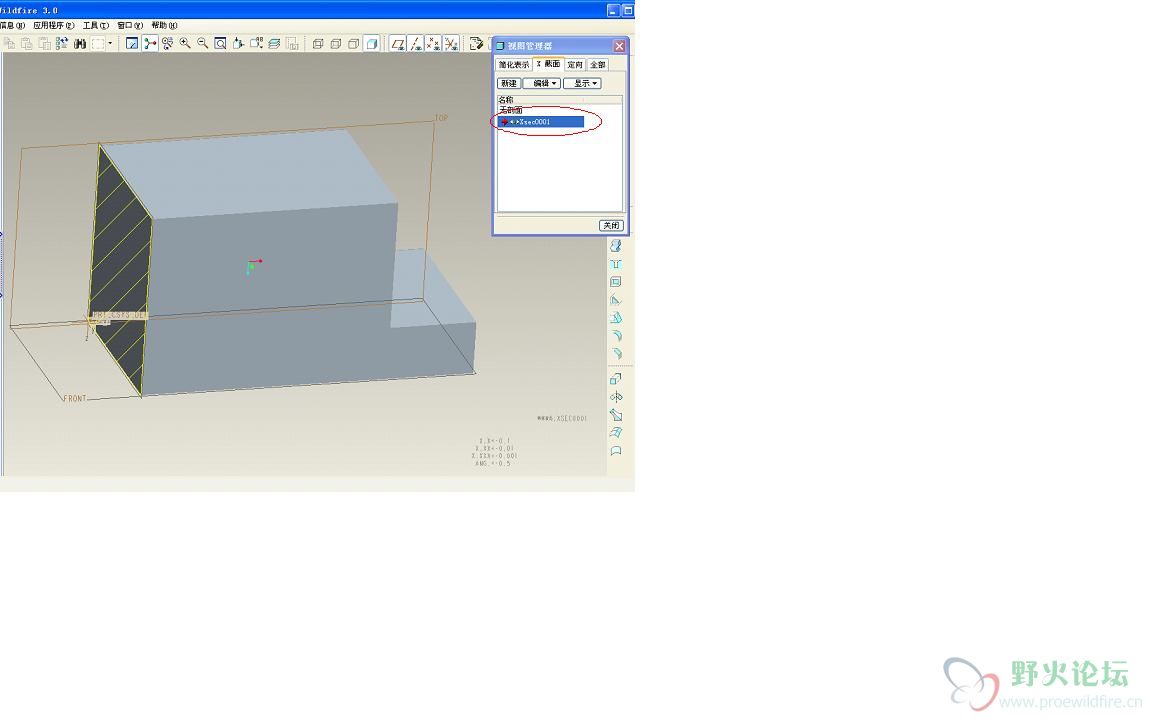
Task: Expand the selection box dropdown arrow
Action: click(x=110, y=44)
